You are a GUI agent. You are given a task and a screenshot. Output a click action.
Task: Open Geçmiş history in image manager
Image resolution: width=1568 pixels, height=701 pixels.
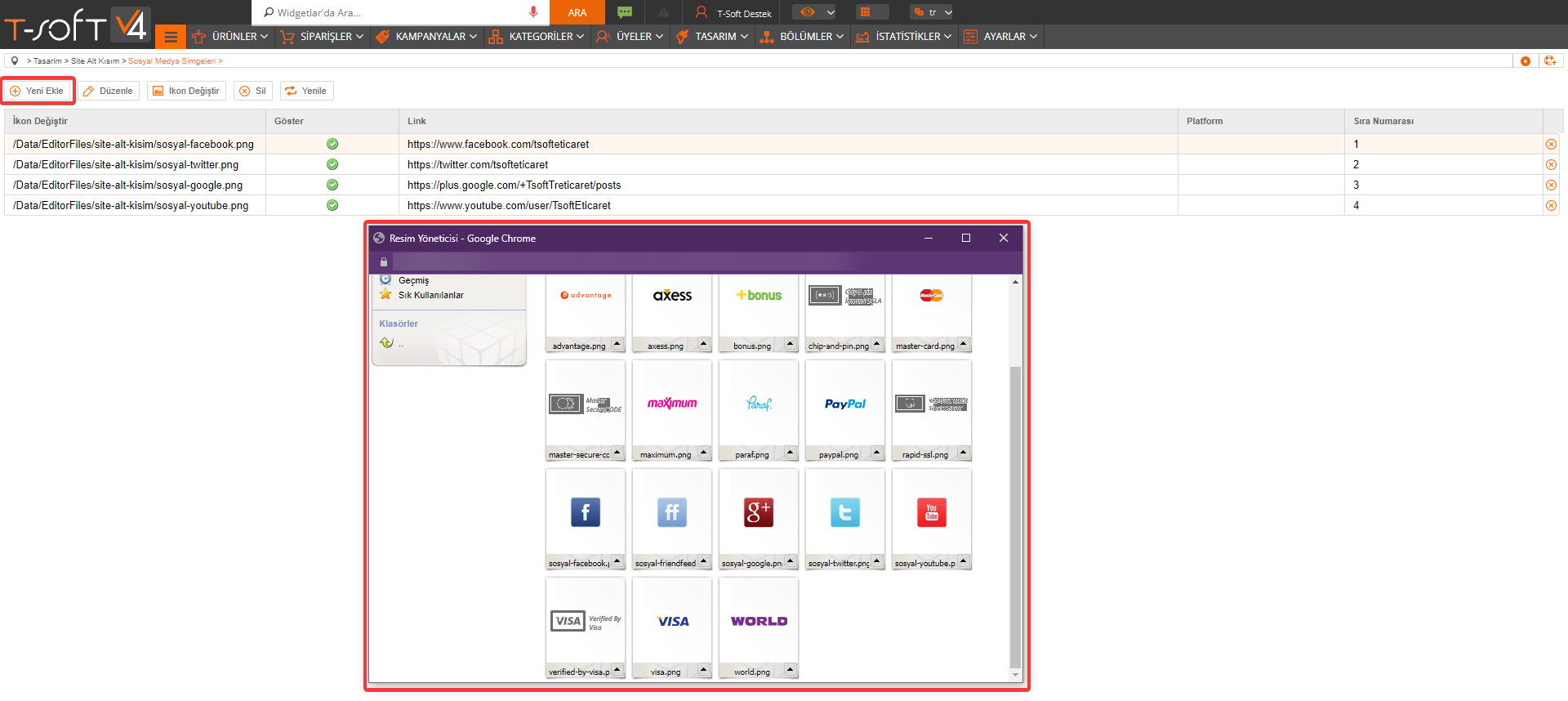[x=413, y=280]
